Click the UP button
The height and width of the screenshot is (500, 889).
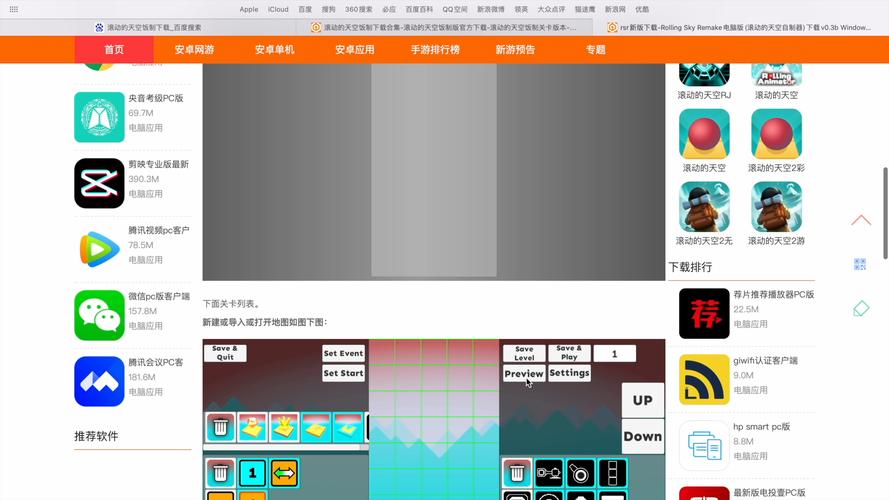642,400
